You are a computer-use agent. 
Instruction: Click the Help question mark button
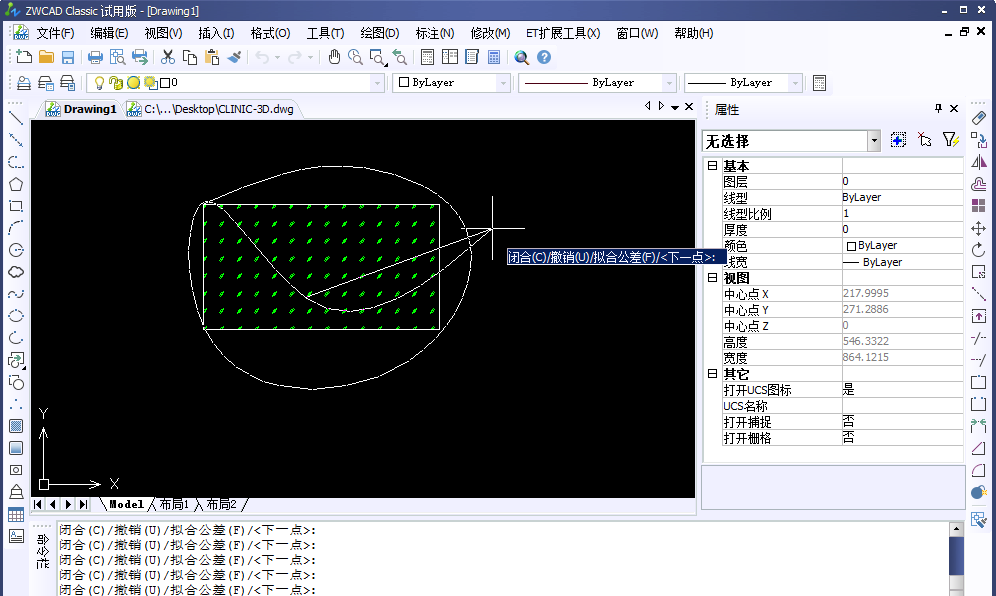coord(543,57)
